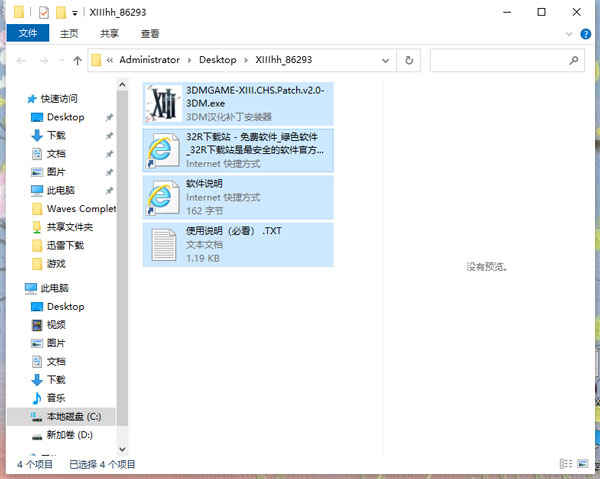Go up one folder level with the up arrow

(x=77, y=60)
